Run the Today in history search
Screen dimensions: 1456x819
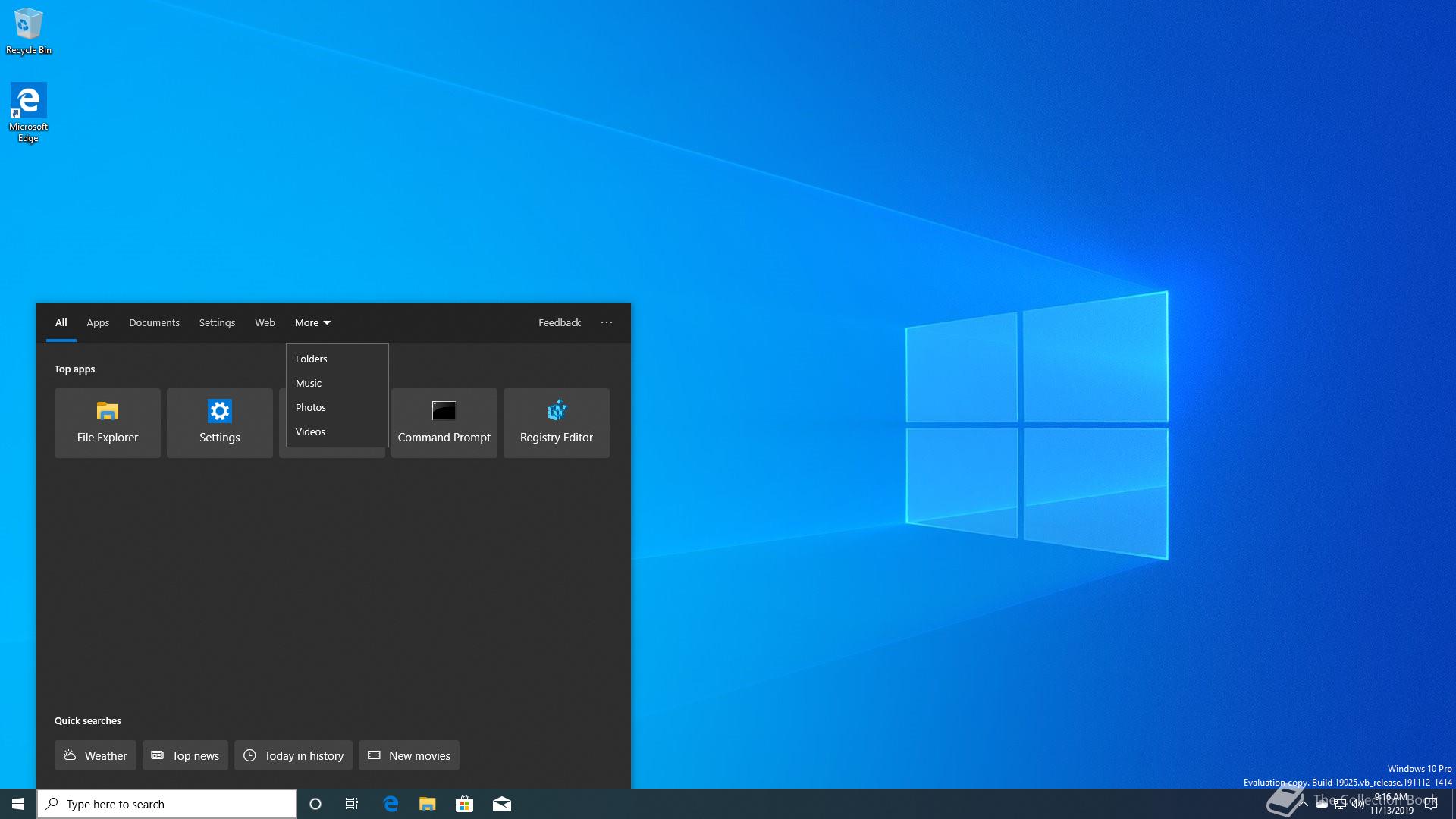coord(293,755)
